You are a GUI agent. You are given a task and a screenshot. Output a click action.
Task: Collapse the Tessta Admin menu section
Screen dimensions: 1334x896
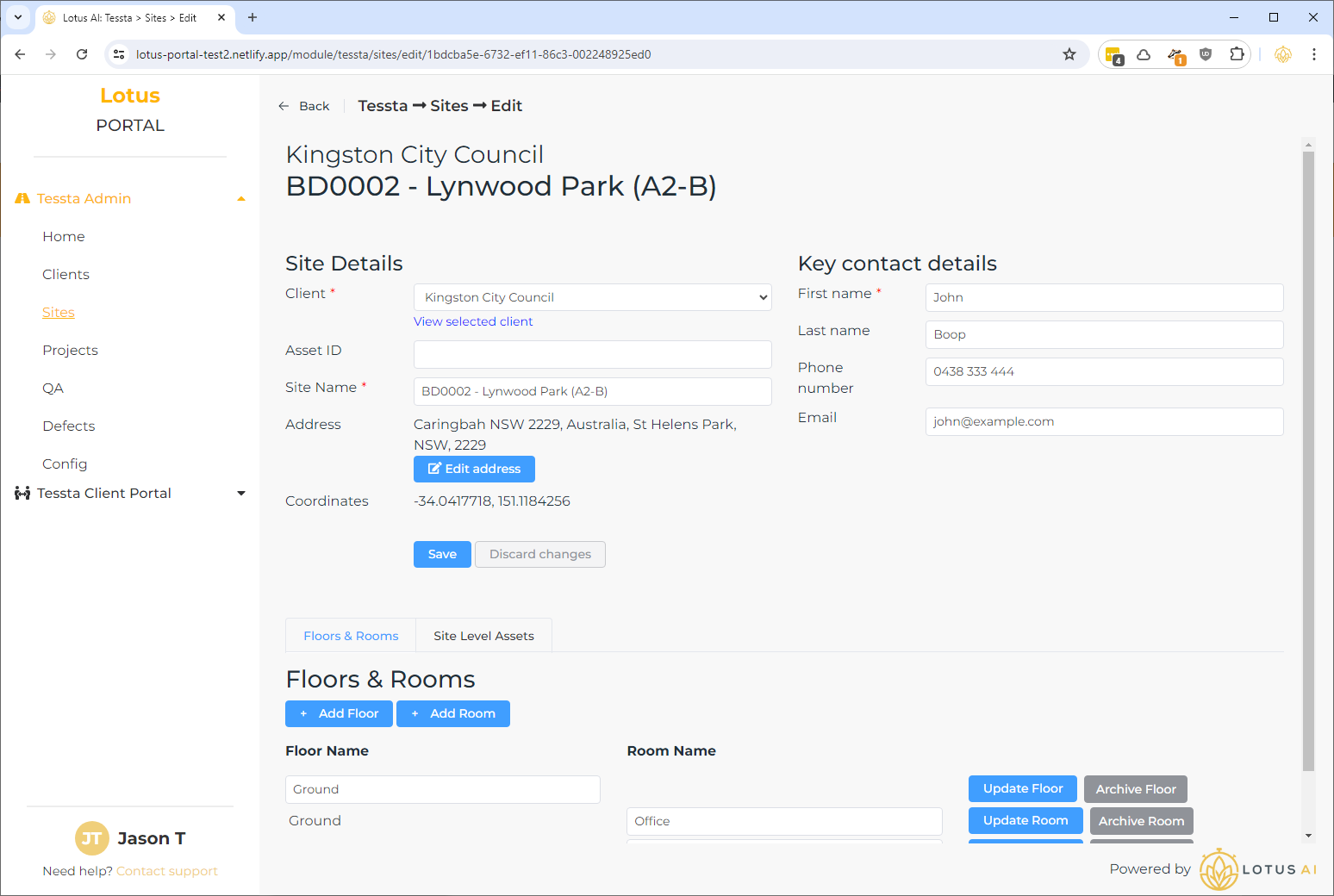coord(241,199)
